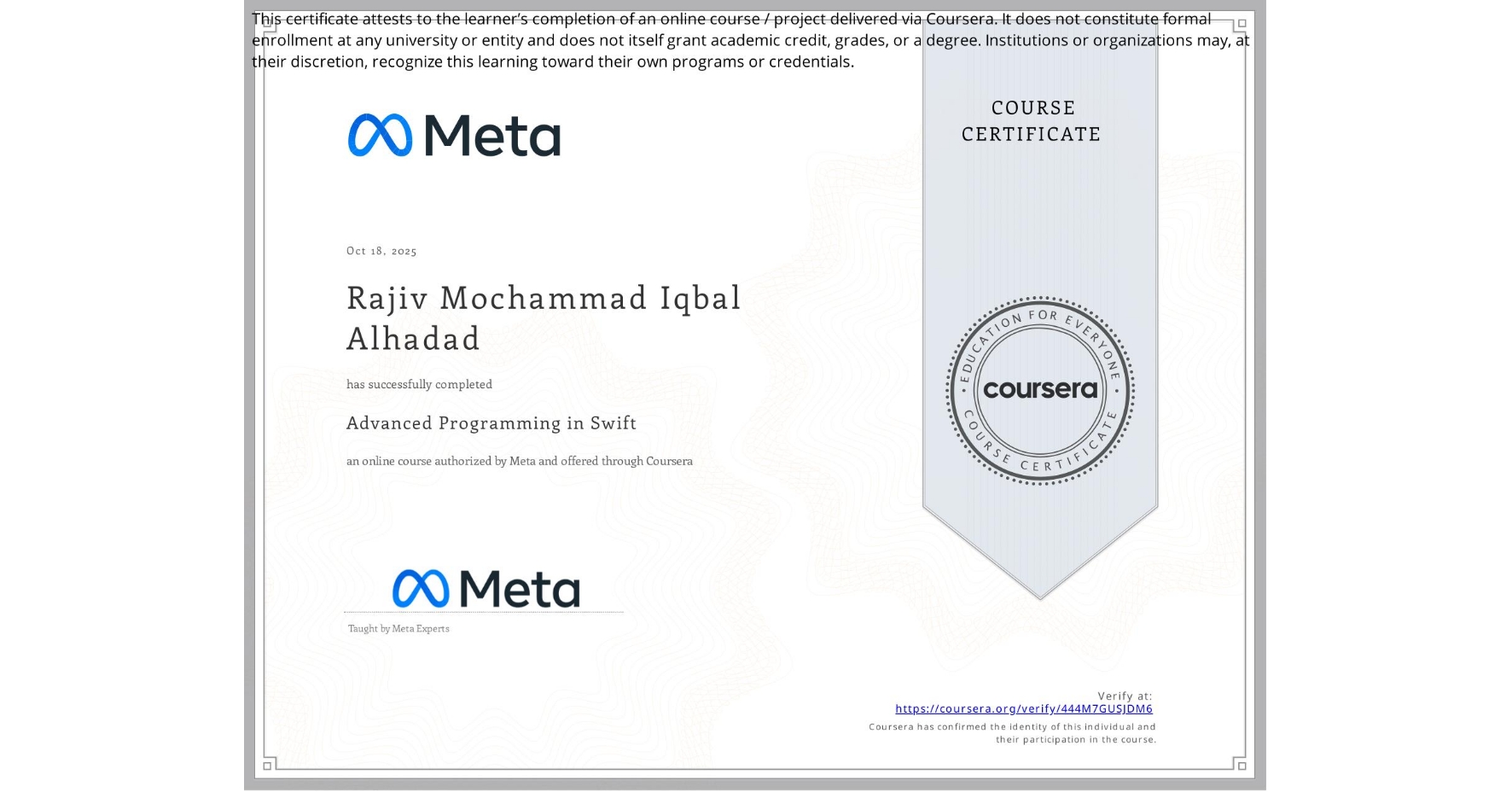Click the disclaimer paragraph at top
The image size is (1512, 792).
coord(750,40)
